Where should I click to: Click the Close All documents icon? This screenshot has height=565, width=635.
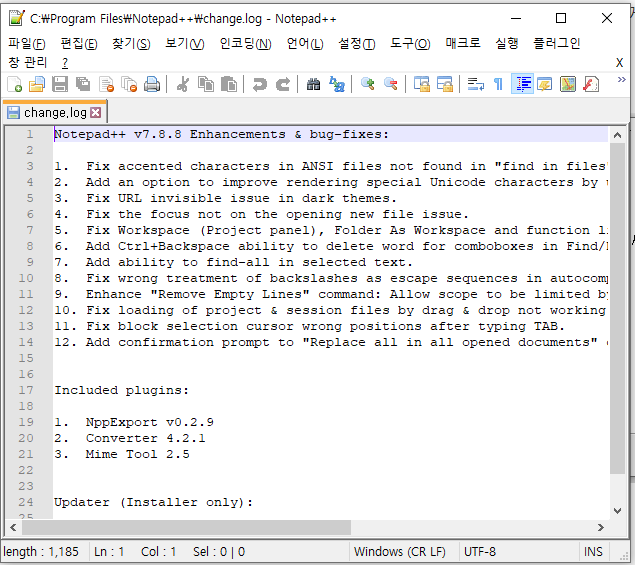coord(129,84)
